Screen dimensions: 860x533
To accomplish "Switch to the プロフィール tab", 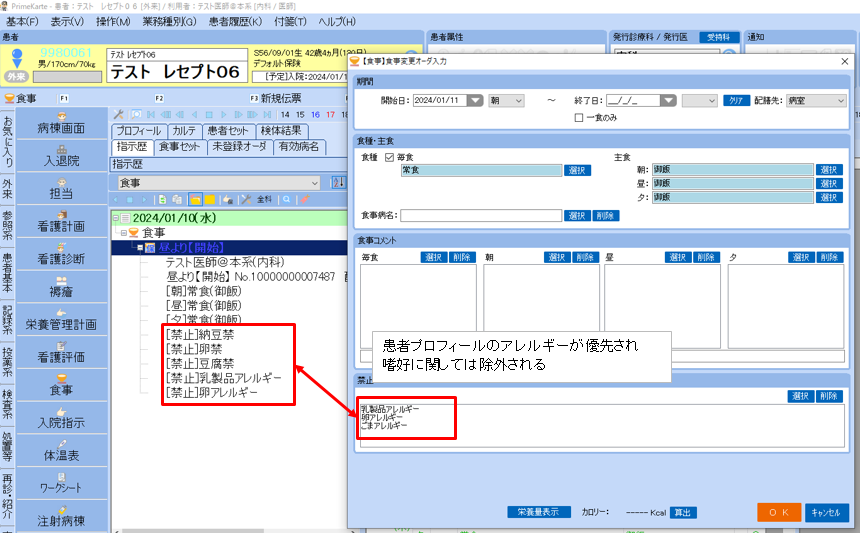I will [x=139, y=131].
